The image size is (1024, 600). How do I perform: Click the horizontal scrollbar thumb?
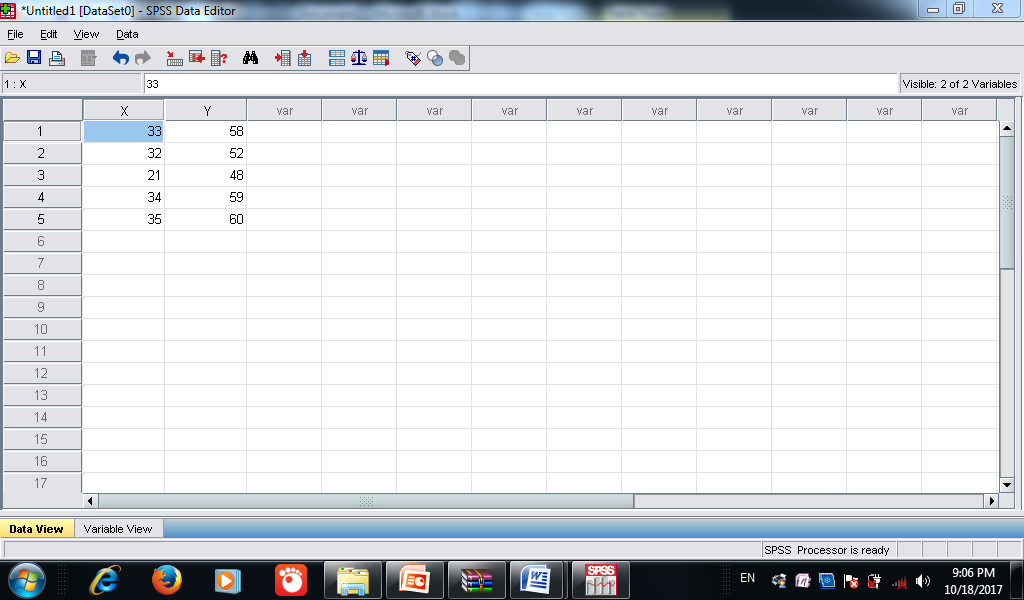pos(366,501)
